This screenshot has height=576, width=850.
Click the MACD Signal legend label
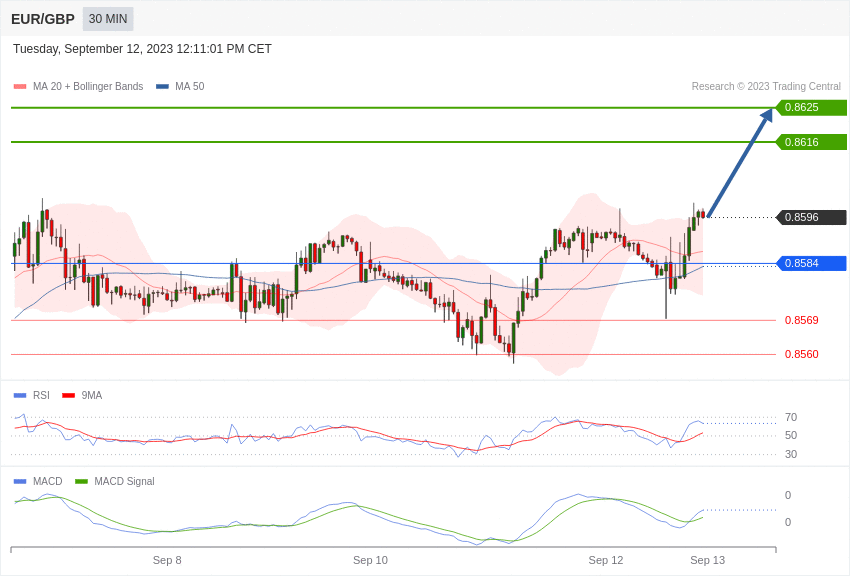pos(124,481)
